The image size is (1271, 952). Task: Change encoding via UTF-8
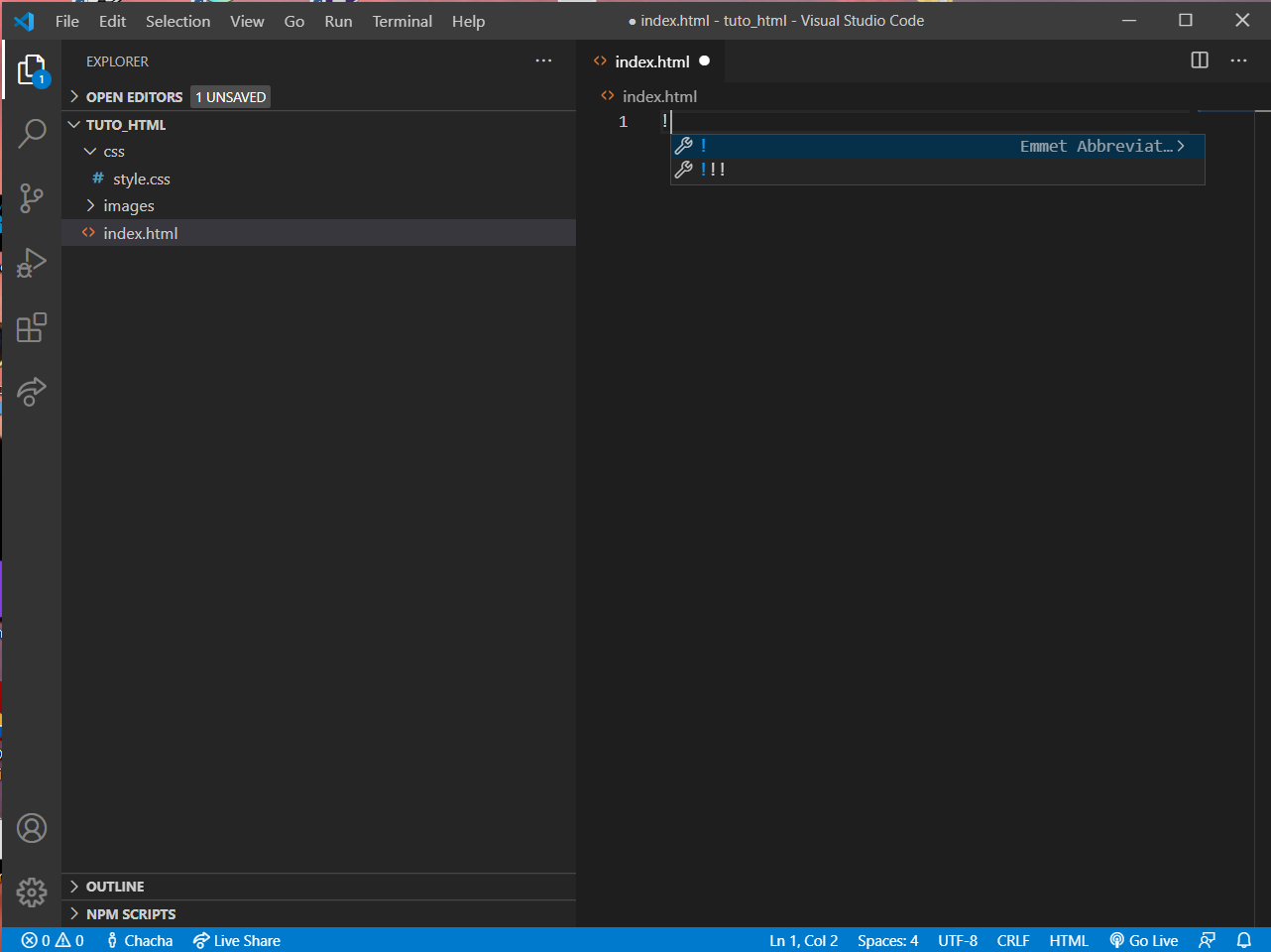(958, 940)
